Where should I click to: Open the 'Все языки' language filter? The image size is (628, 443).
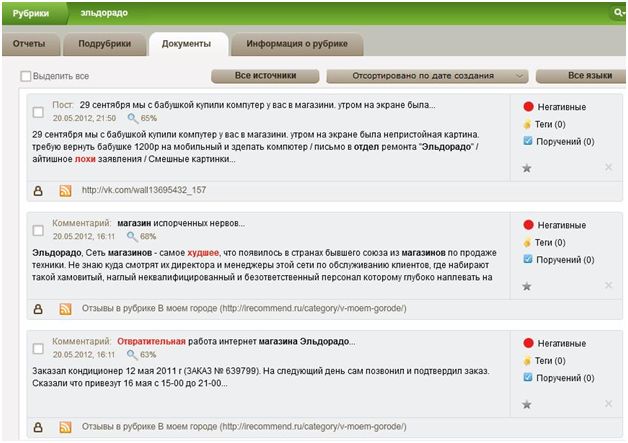click(581, 76)
